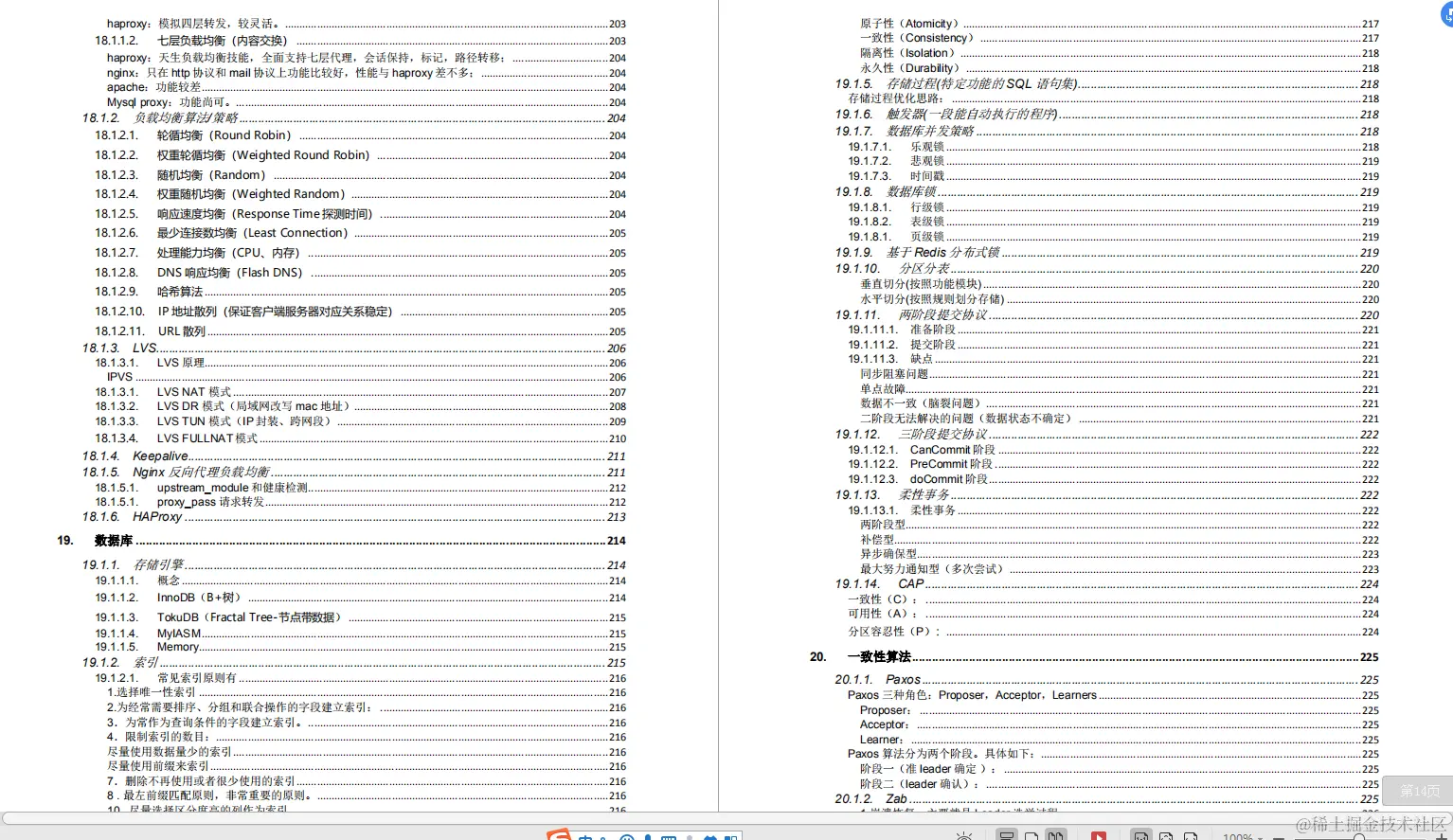Click the LVS NAT 模式 entry

tap(360, 392)
